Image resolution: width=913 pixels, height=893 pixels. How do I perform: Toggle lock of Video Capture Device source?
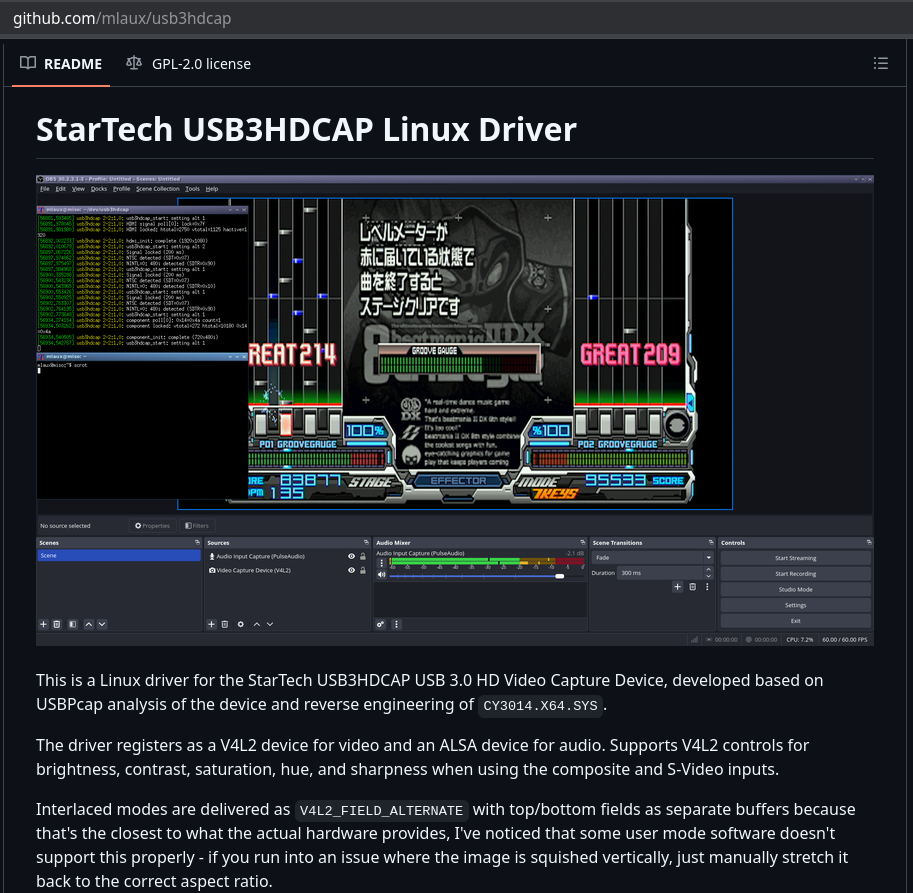tap(363, 570)
